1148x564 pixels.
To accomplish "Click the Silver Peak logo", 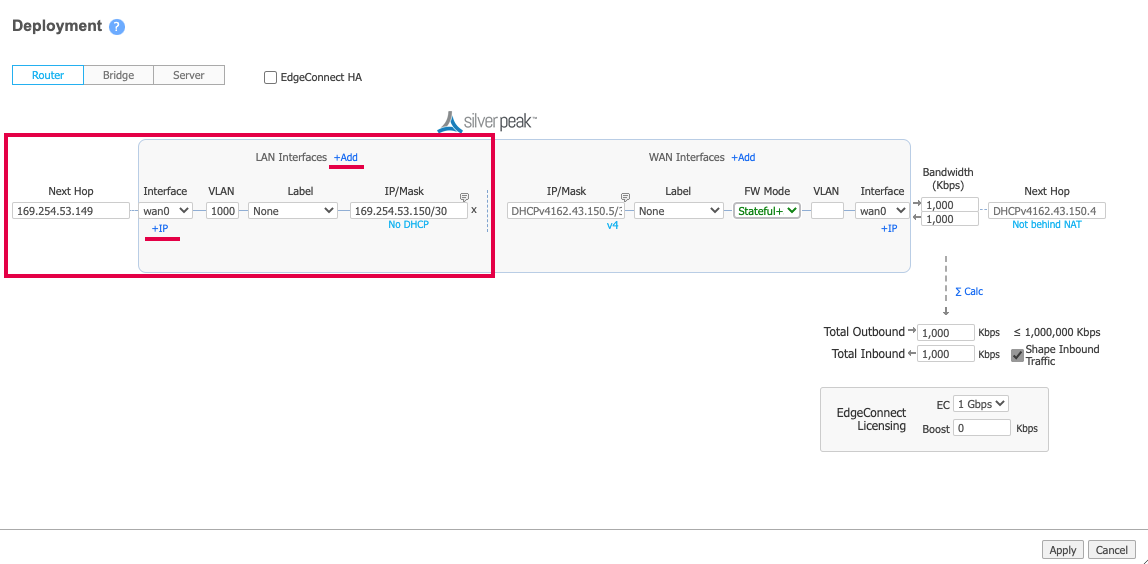I will pos(488,122).
